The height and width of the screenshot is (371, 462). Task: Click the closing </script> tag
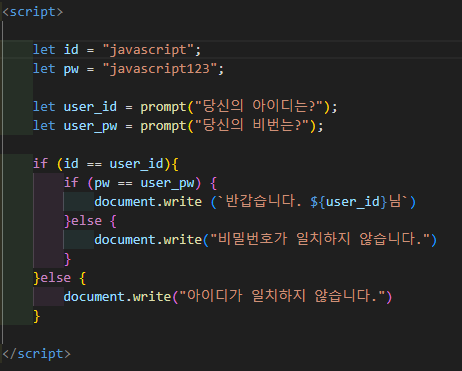pos(36,354)
